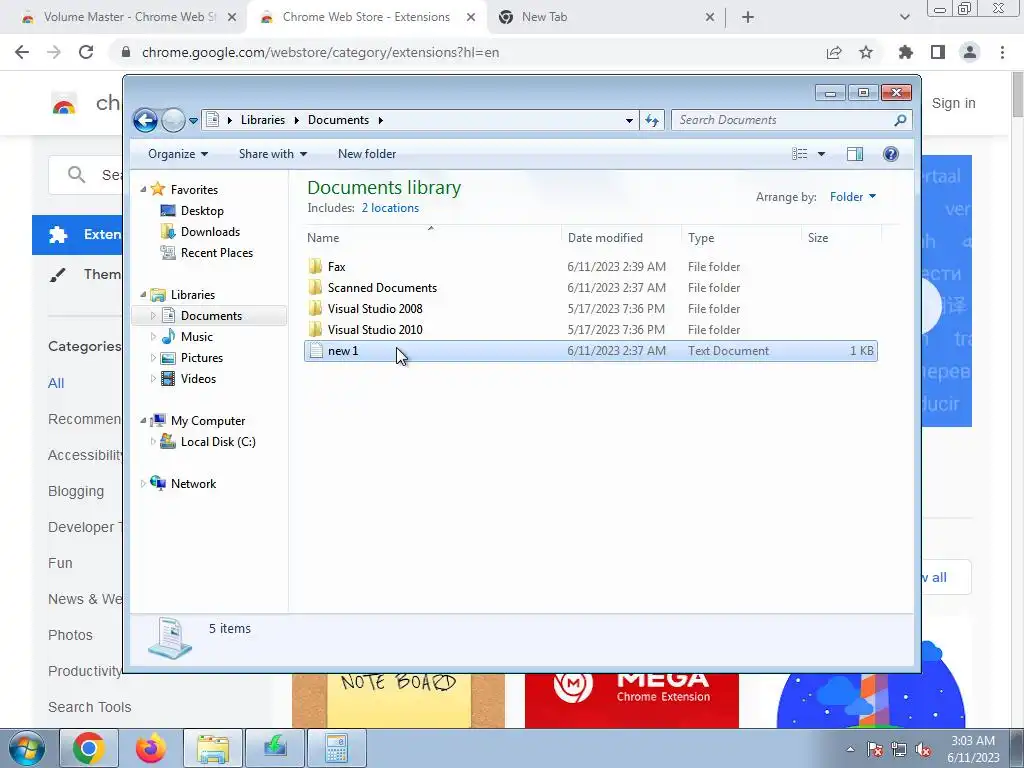Open Chrome's Extensions puzzle icon
1024x768 pixels.
(906, 52)
